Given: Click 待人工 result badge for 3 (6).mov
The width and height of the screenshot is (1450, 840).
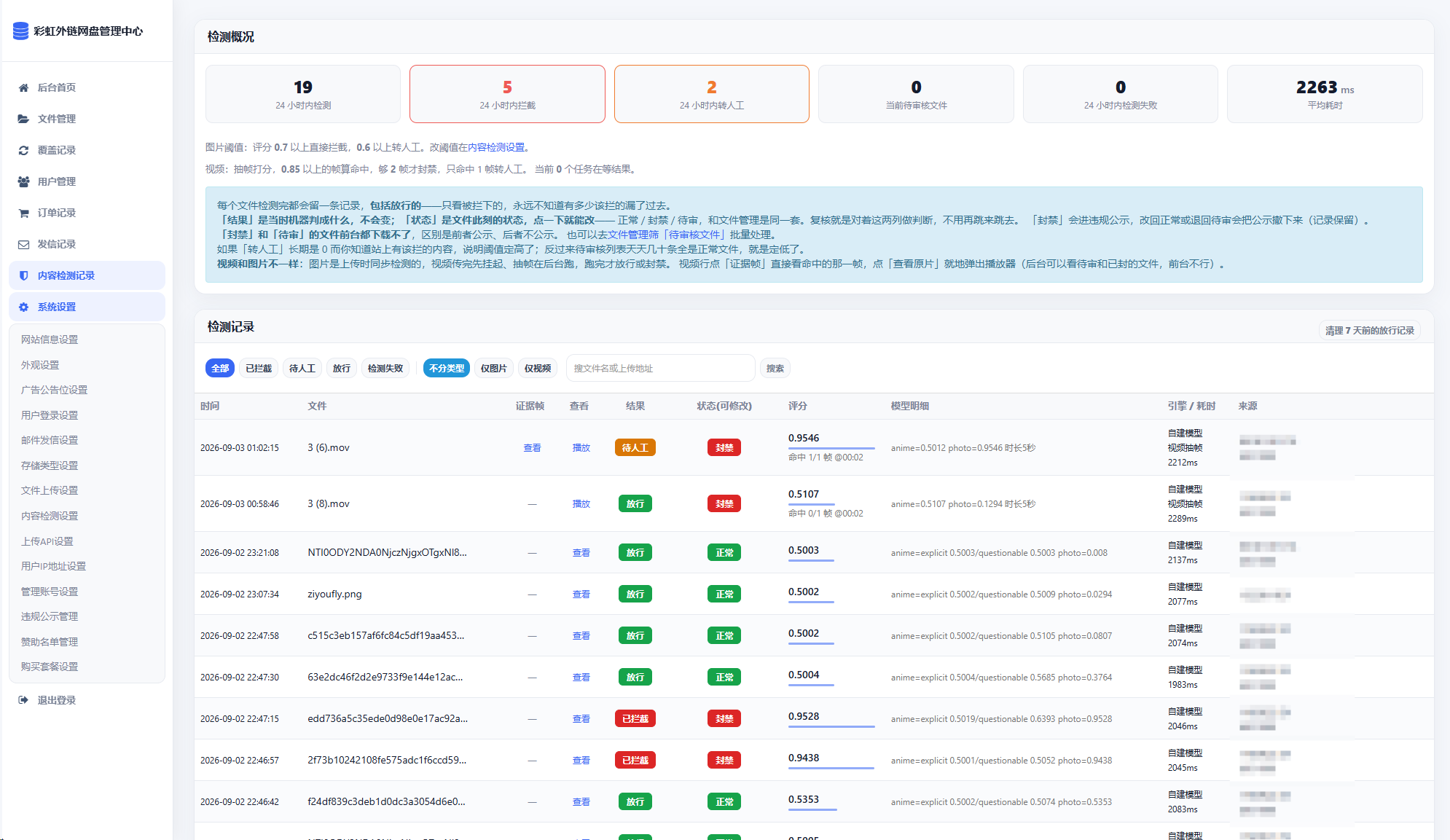Looking at the screenshot, I should [x=635, y=447].
